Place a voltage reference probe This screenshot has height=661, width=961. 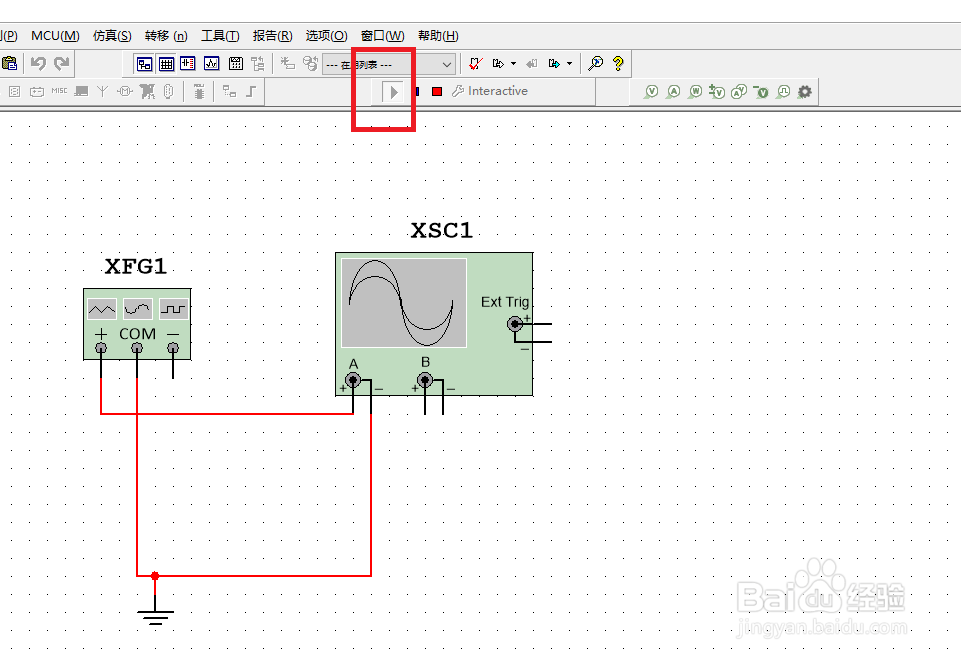(761, 92)
